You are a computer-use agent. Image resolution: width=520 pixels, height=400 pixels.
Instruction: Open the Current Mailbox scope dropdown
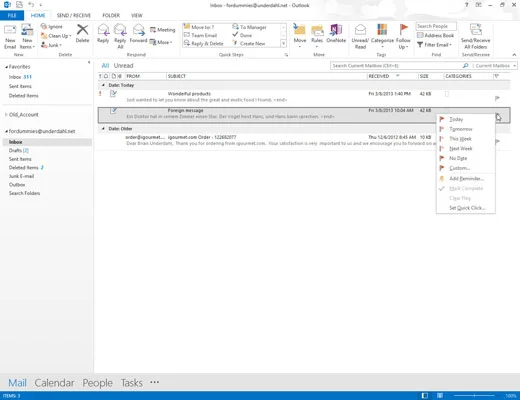[x=495, y=66]
